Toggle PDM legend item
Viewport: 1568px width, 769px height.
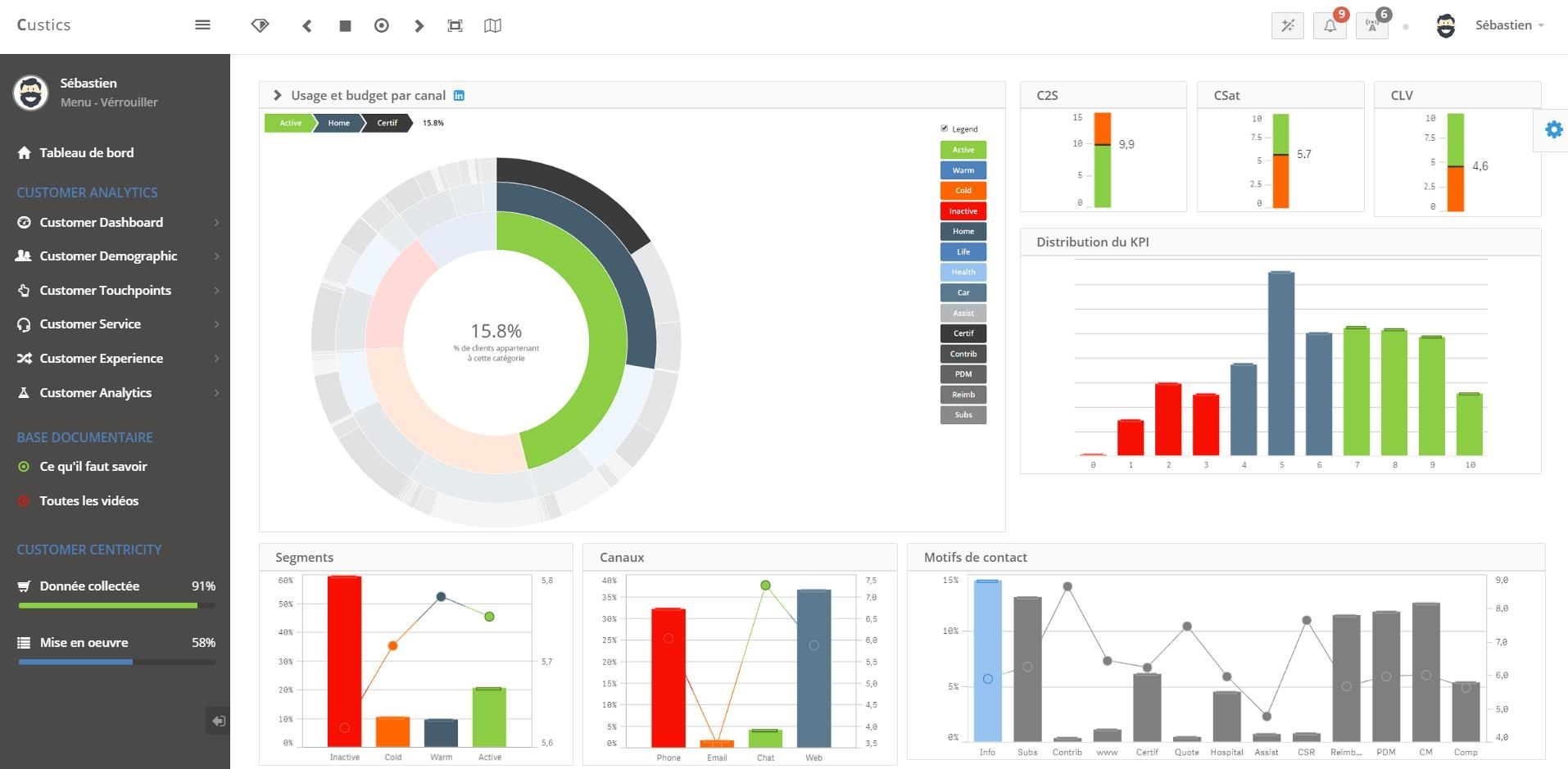pos(963,373)
